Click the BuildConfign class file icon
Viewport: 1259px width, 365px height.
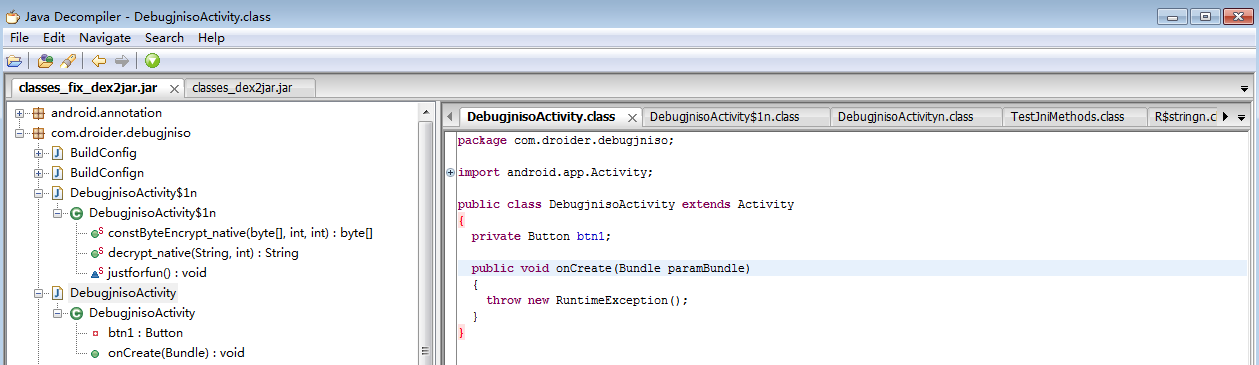[x=57, y=173]
